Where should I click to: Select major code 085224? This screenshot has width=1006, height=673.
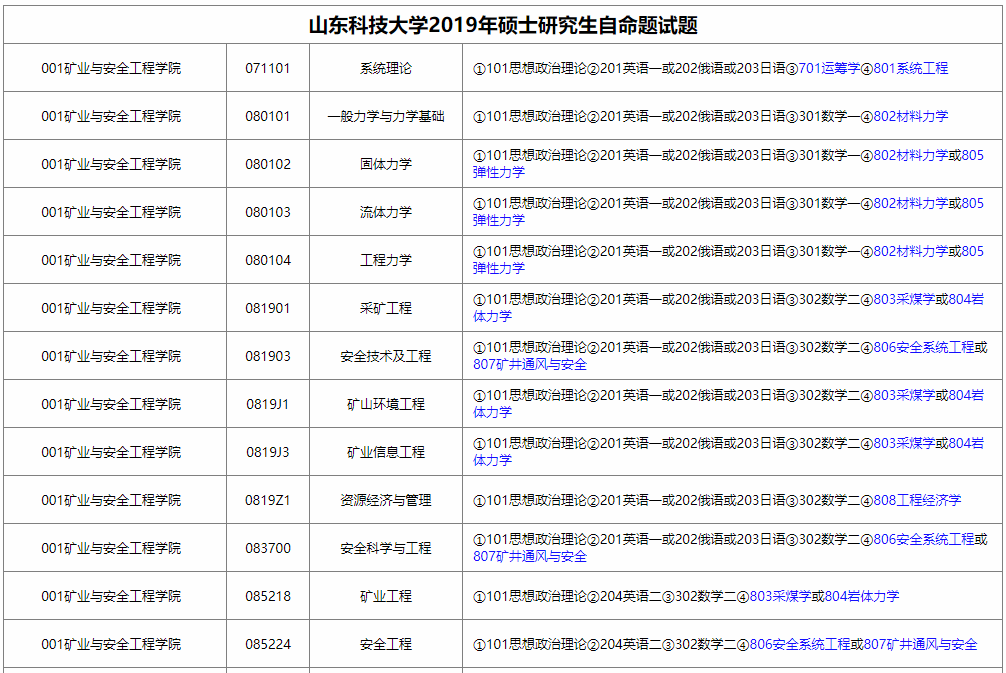[268, 644]
